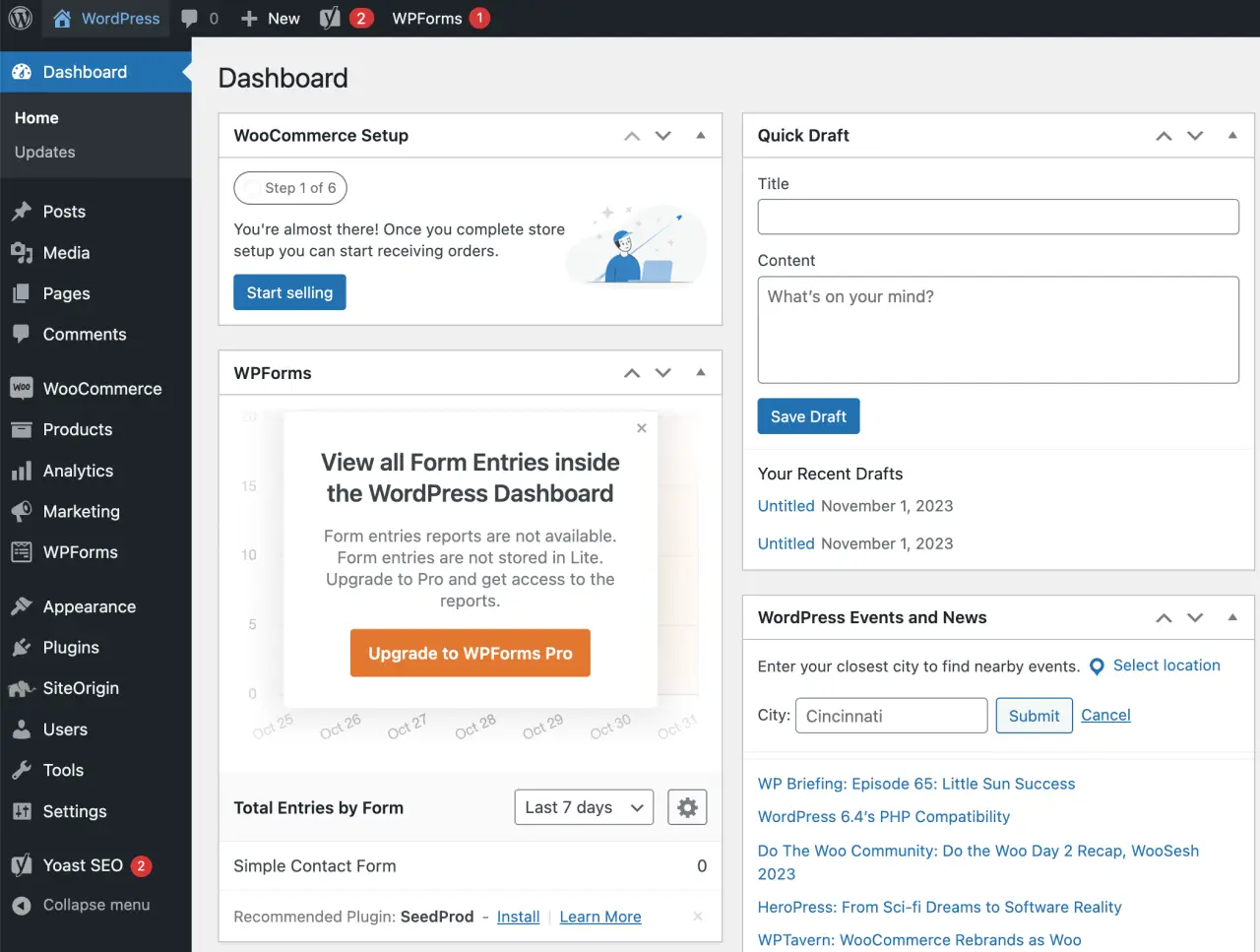This screenshot has width=1260, height=952.
Task: Move WordPress Events and News widget up
Action: (x=1164, y=618)
